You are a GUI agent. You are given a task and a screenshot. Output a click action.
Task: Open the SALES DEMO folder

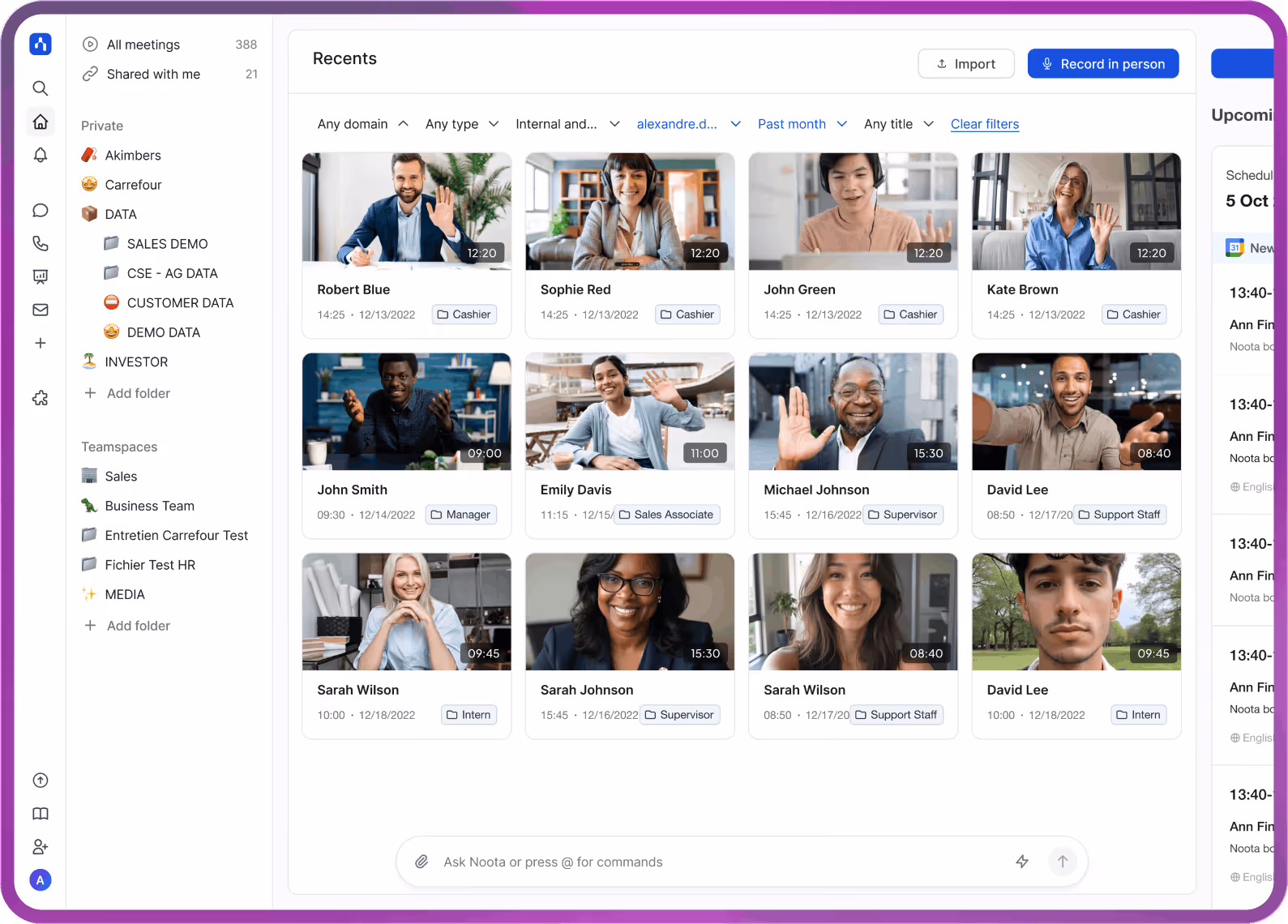168,244
